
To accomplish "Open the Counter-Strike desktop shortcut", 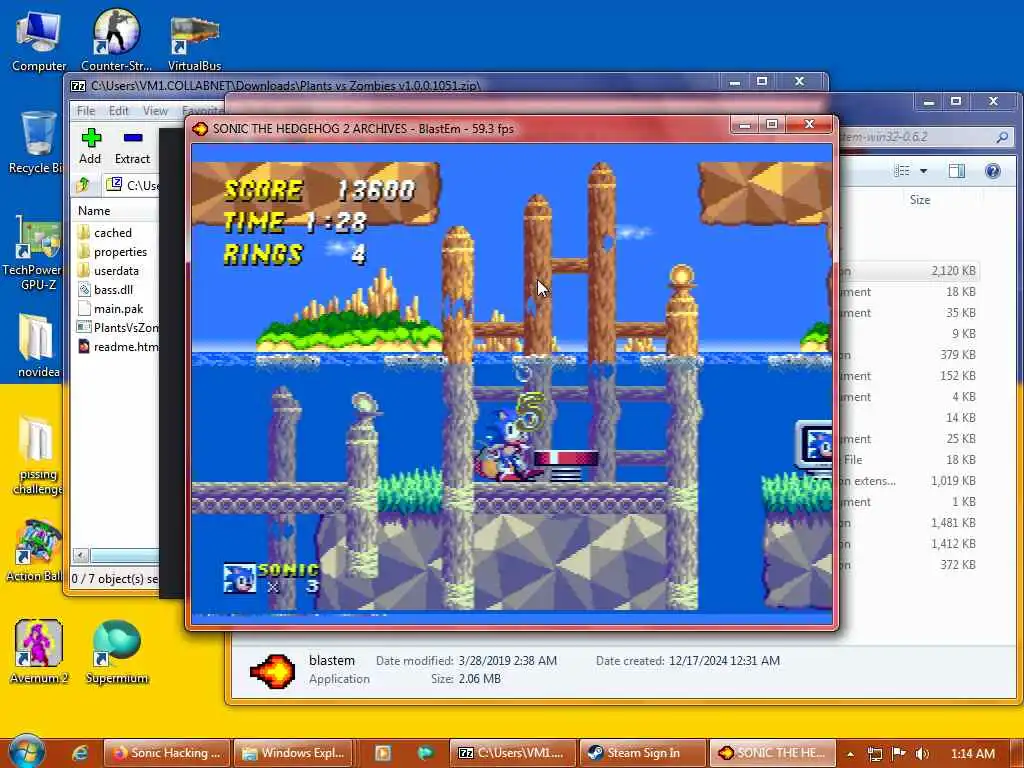I will coord(116,40).
